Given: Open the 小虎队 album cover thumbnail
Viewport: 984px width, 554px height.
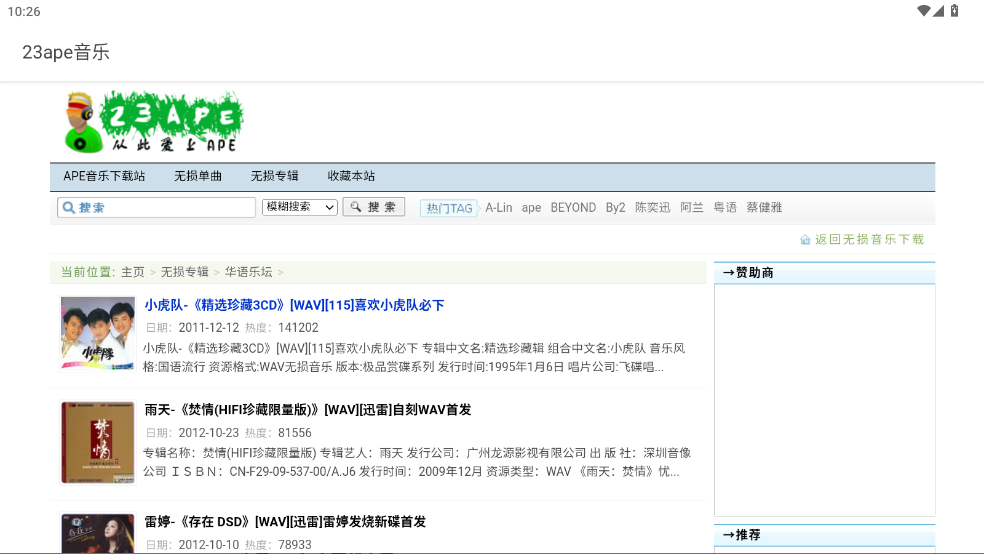Looking at the screenshot, I should [x=97, y=336].
